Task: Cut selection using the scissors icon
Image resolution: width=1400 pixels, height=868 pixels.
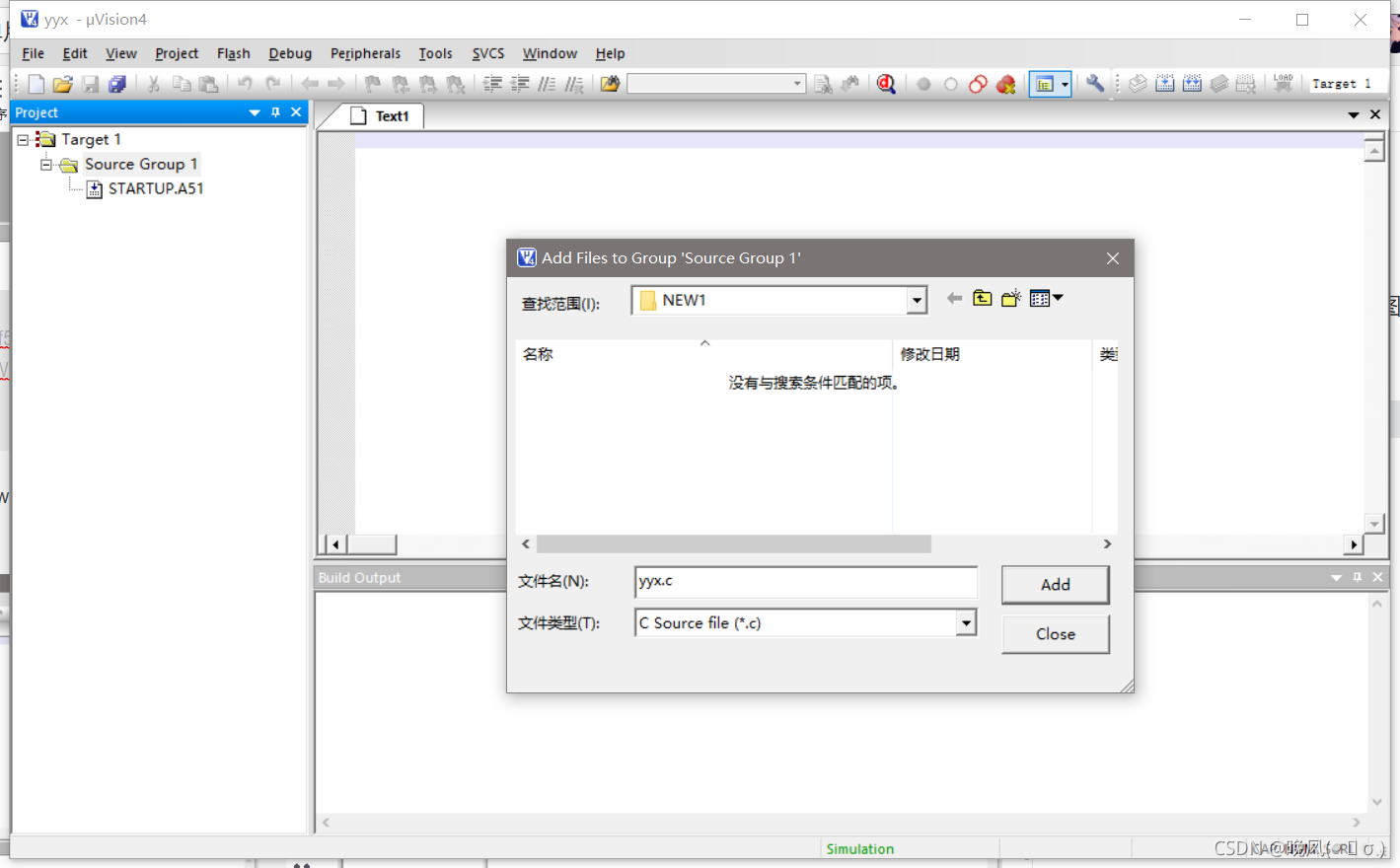Action: (154, 85)
